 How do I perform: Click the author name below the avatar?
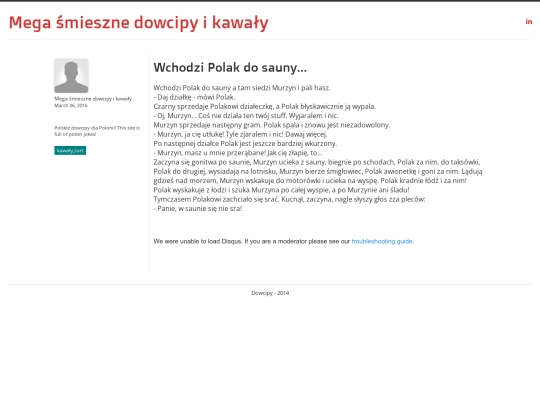93,99
